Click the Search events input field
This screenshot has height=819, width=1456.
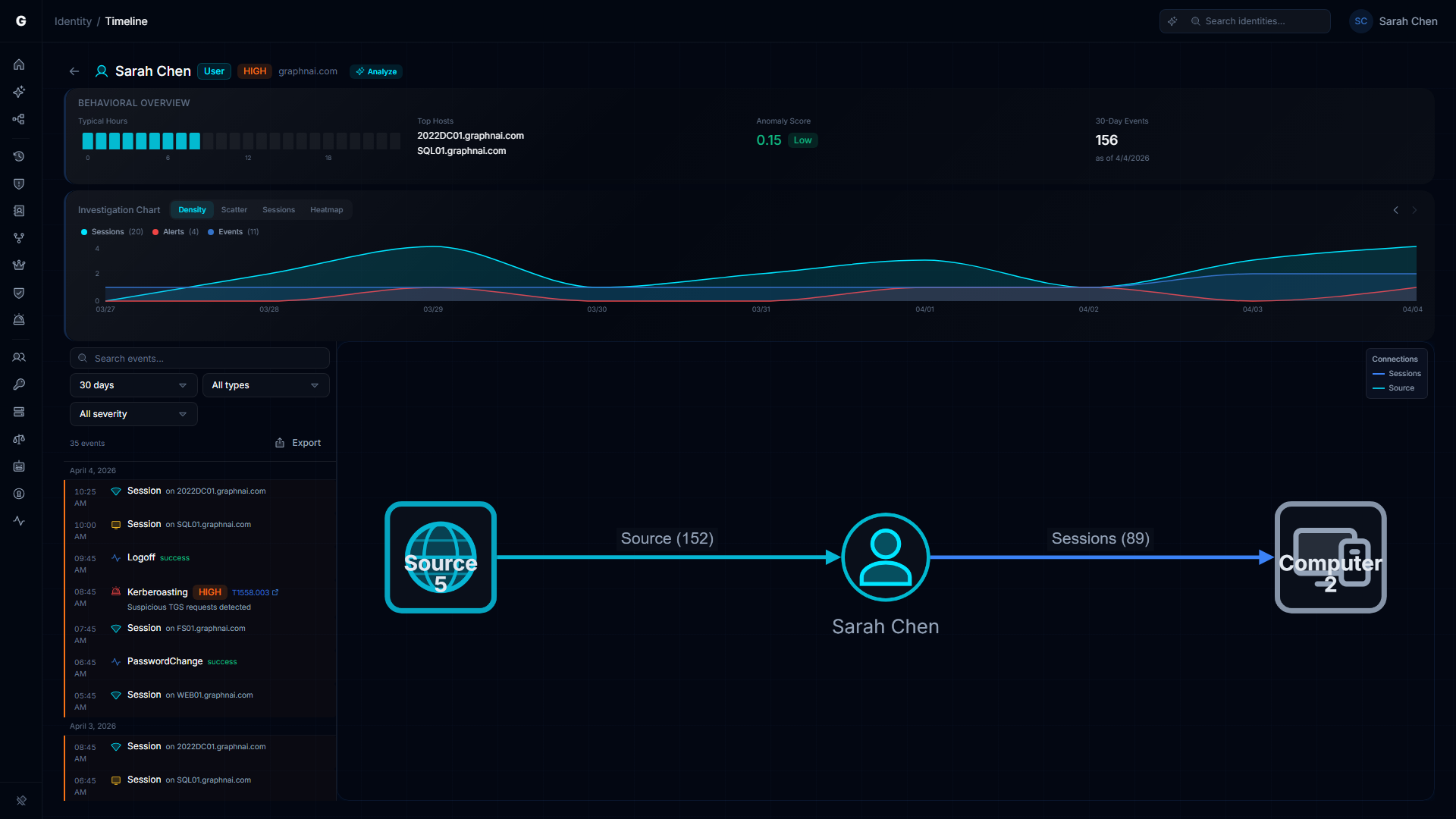[199, 358]
